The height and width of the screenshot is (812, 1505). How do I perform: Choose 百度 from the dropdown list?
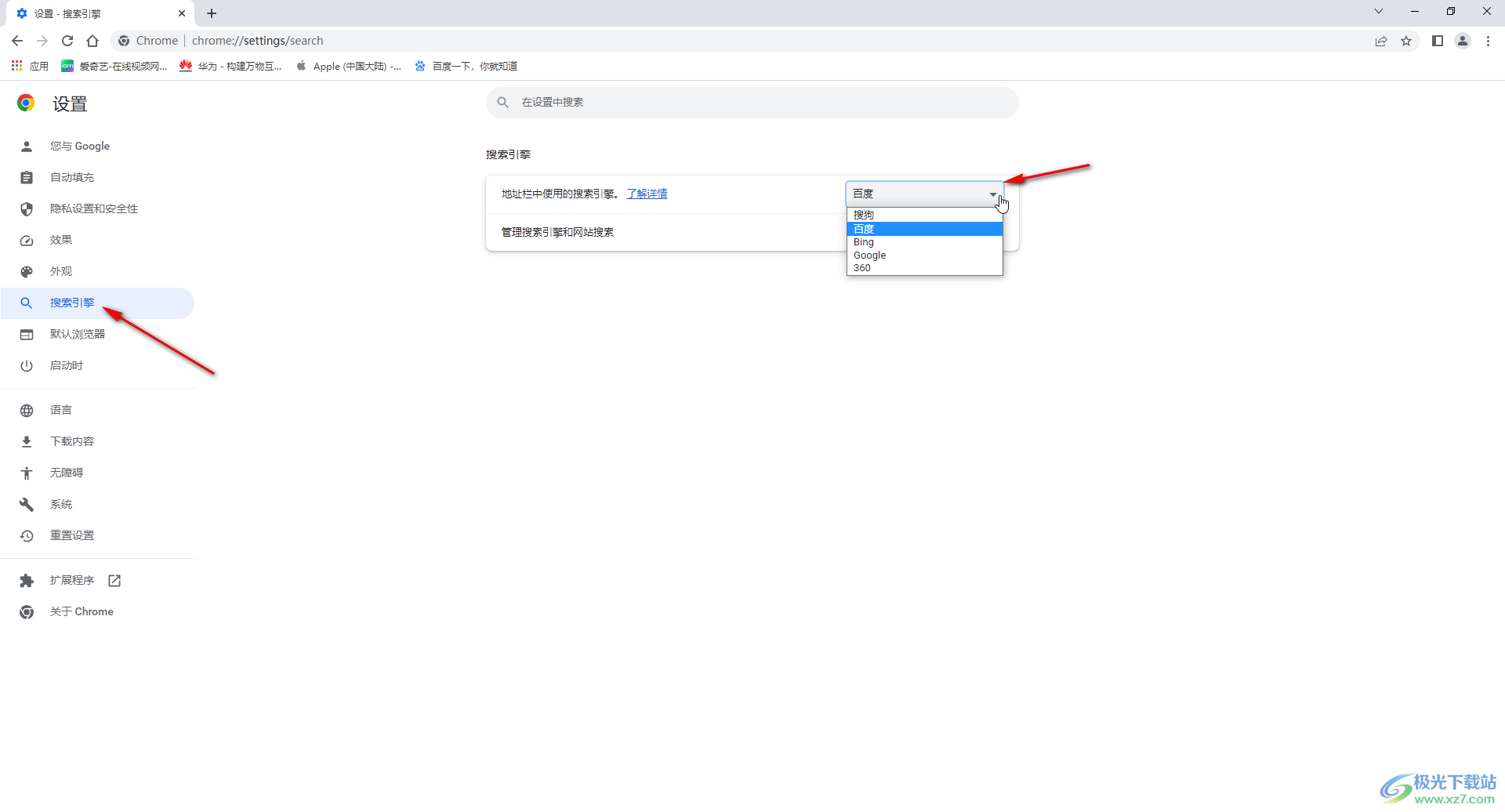coord(924,229)
